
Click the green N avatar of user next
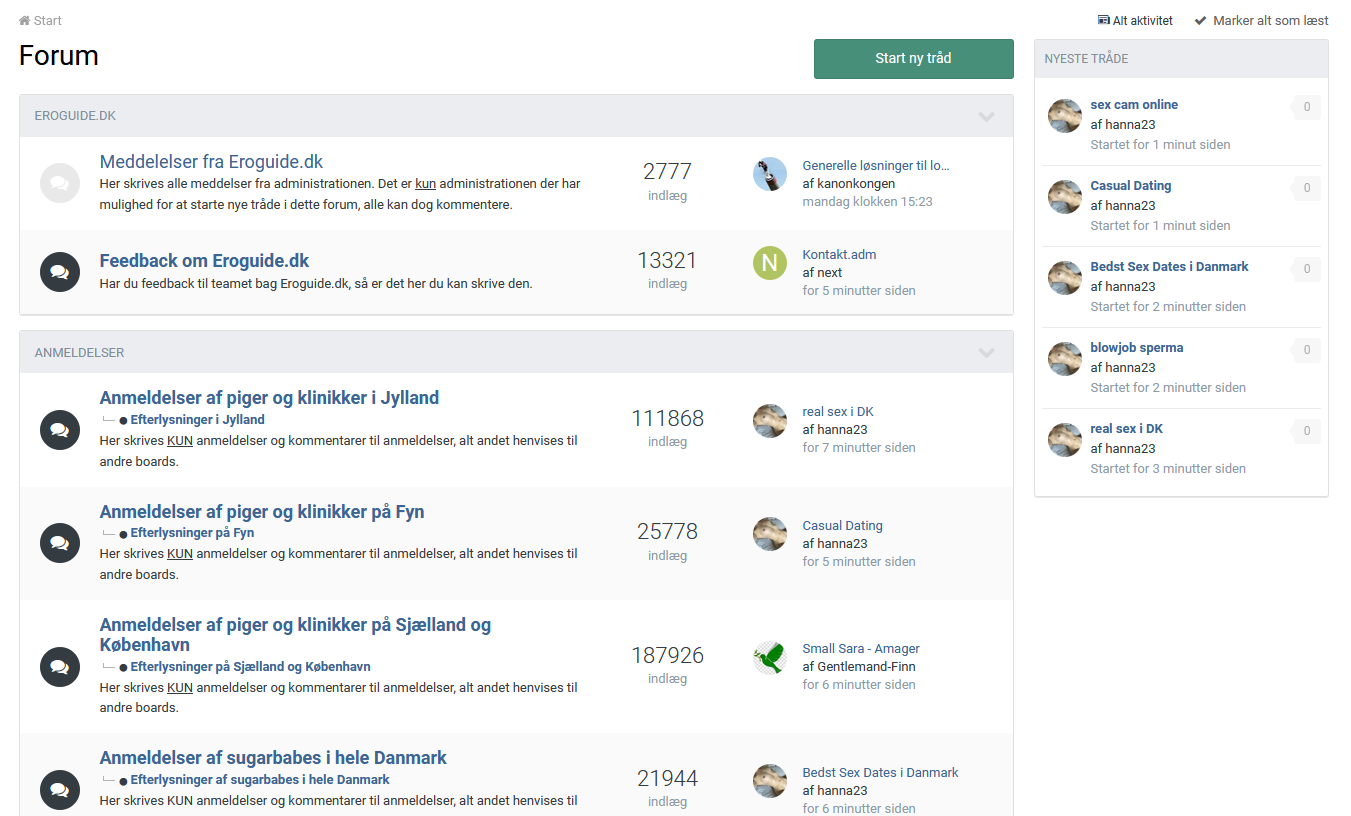pyautogui.click(x=769, y=263)
